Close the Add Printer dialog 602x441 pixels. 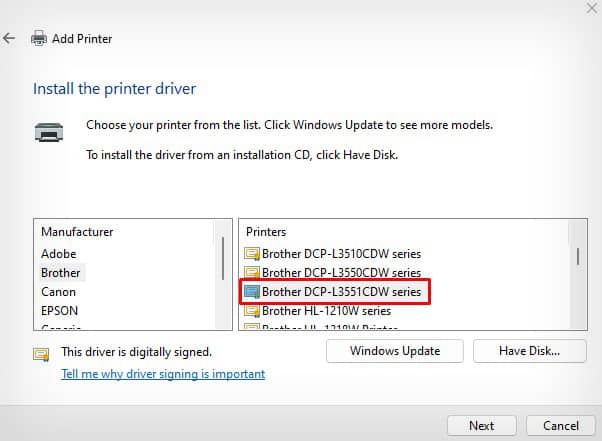pos(592,8)
